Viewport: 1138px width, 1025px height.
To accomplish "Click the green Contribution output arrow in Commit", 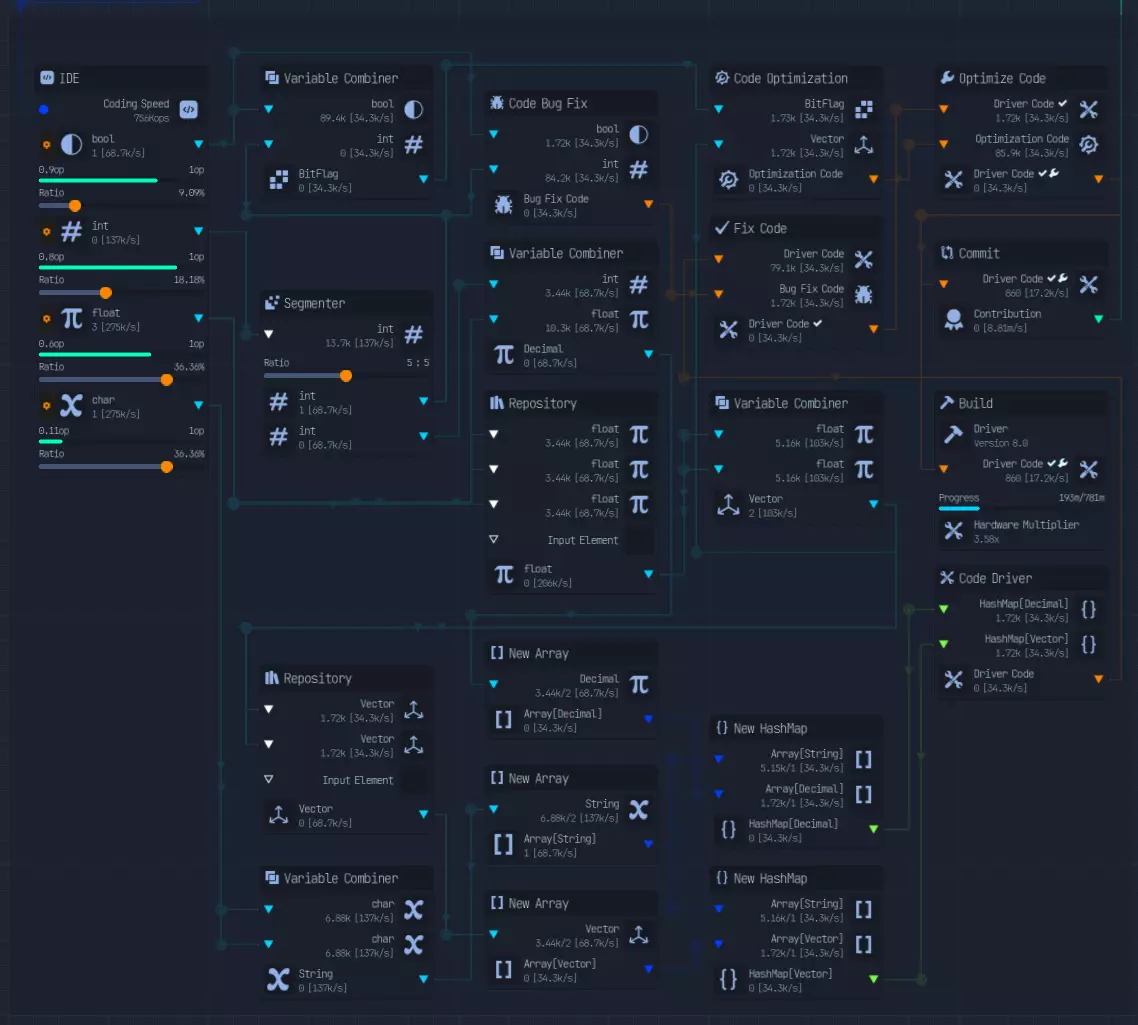I will pos(1099,319).
